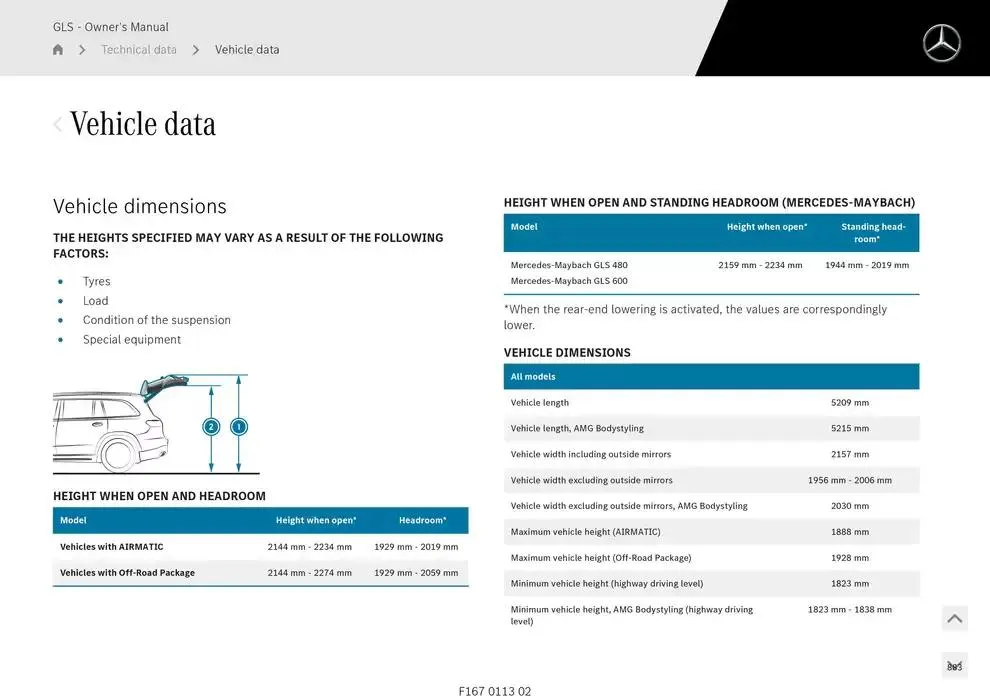The image size is (990, 700).
Task: Click the chevron before Vehicle data breadcrumb
Action: (196, 50)
